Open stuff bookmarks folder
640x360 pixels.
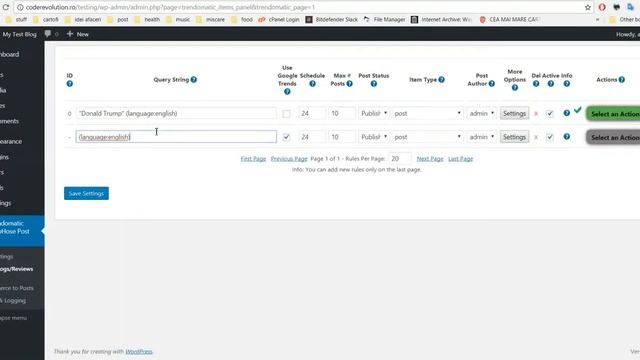click(x=17, y=19)
